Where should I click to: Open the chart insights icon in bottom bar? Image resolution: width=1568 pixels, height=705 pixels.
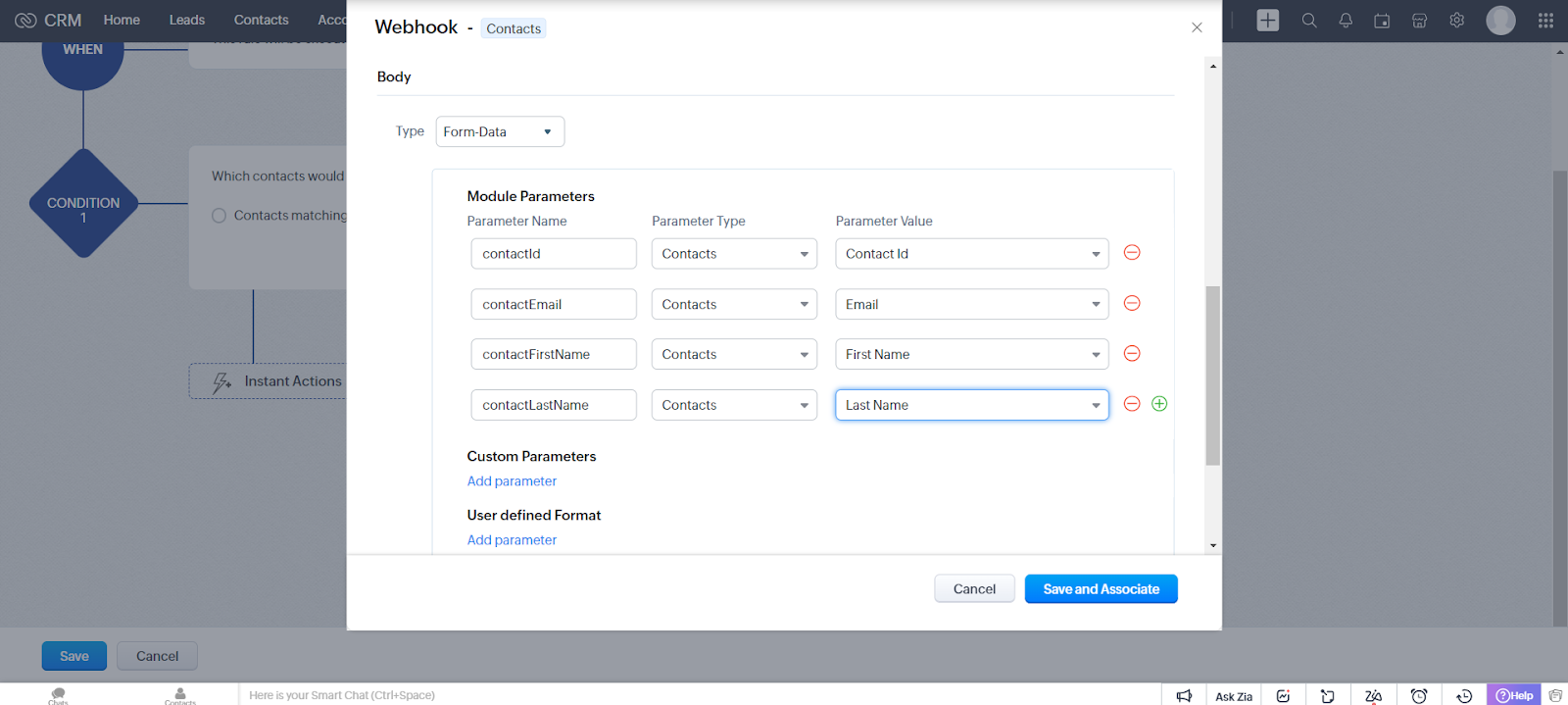1283,695
